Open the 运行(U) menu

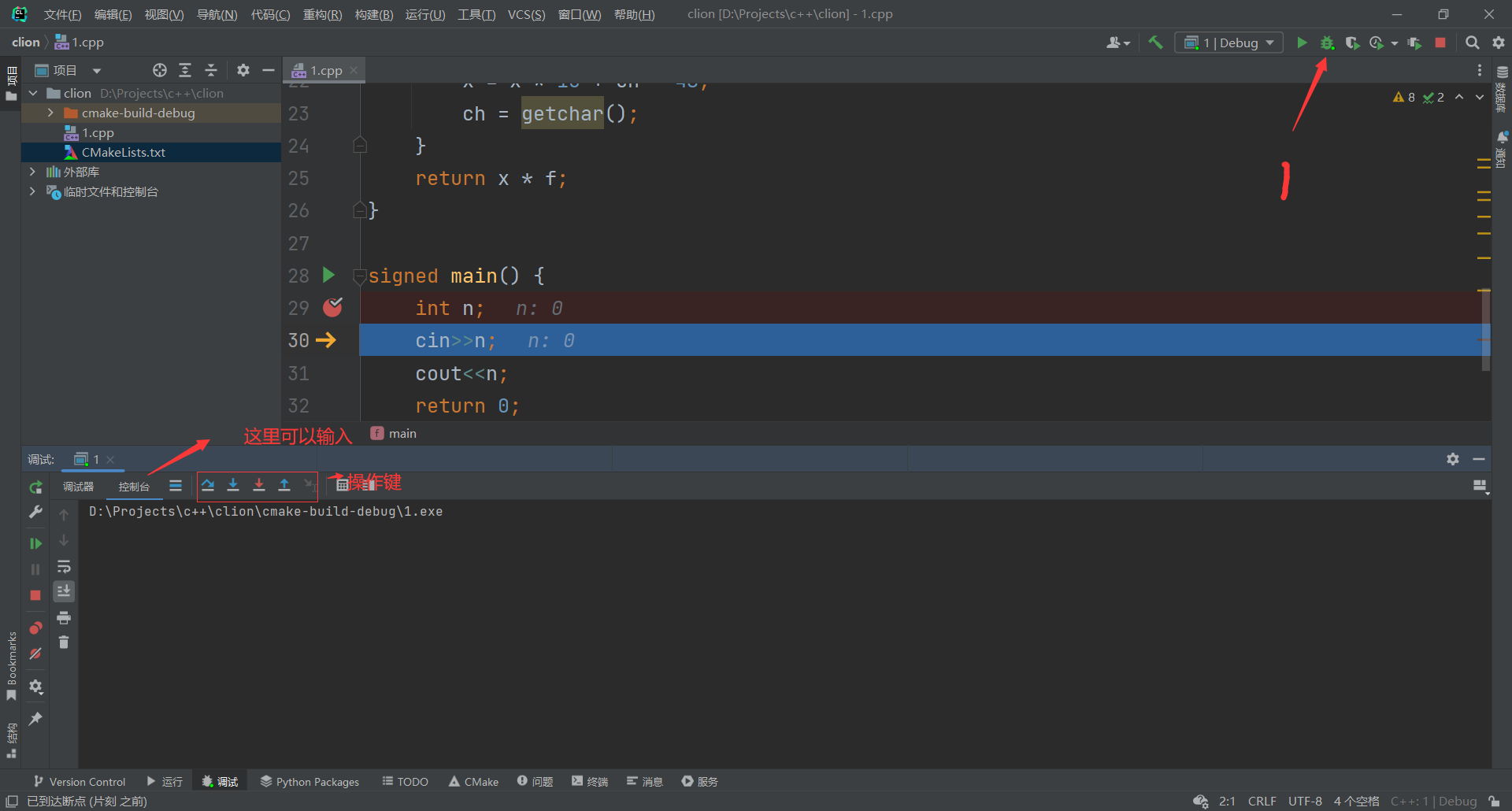(x=424, y=15)
